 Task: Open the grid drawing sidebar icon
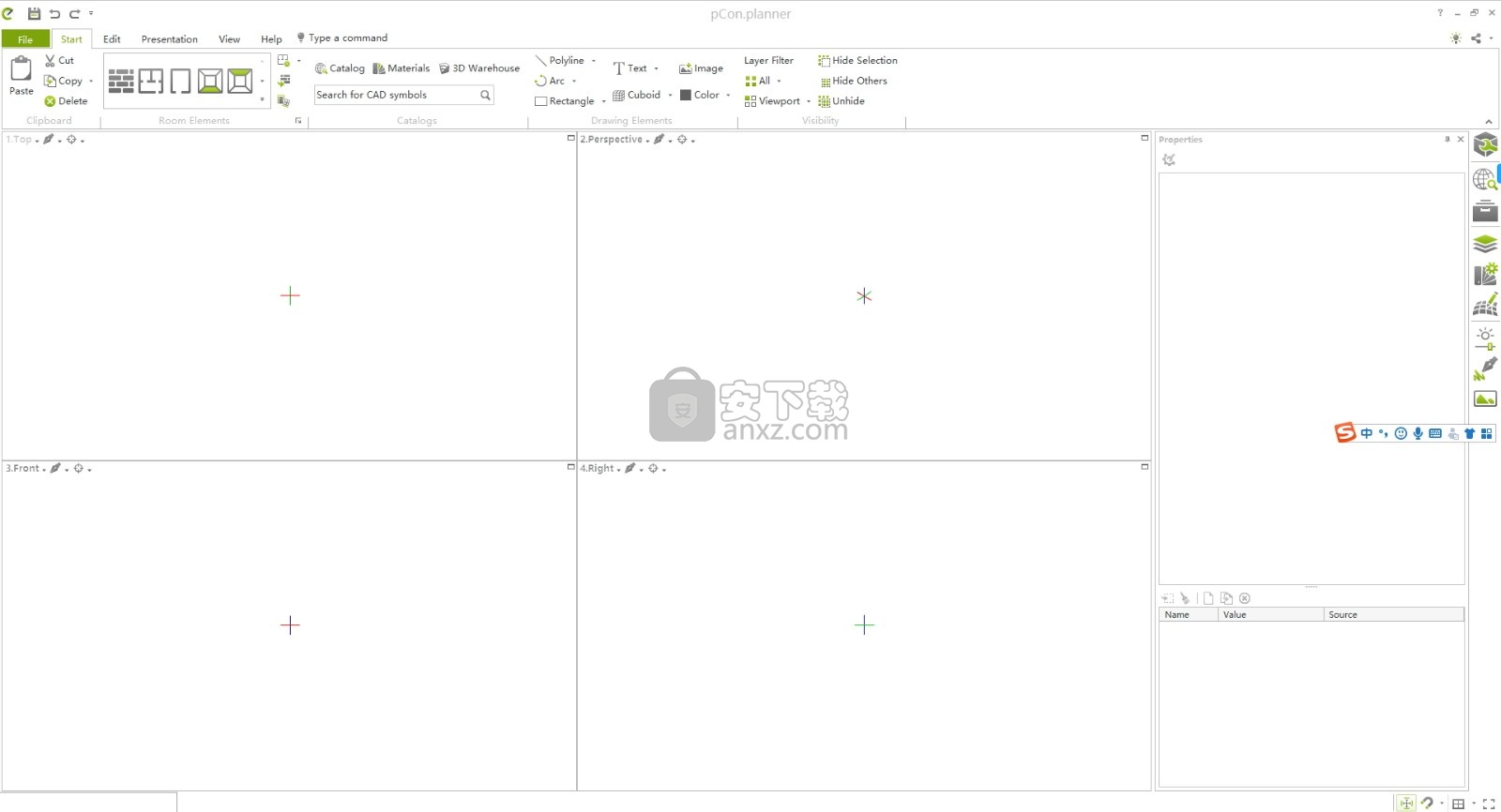coord(1485,305)
